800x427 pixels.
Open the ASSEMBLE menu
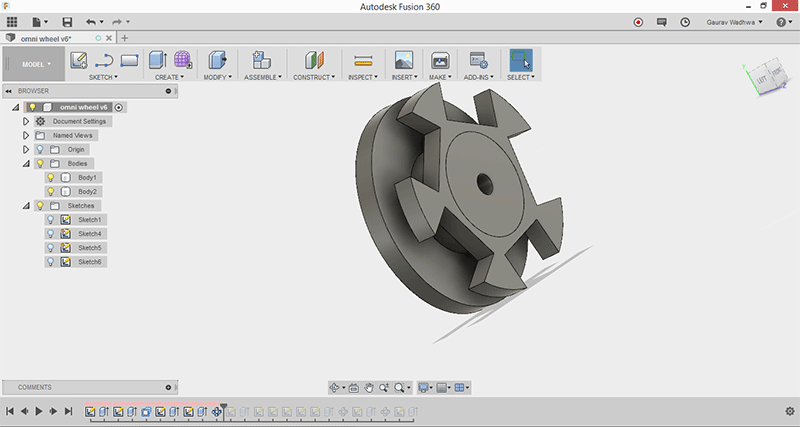[263, 77]
